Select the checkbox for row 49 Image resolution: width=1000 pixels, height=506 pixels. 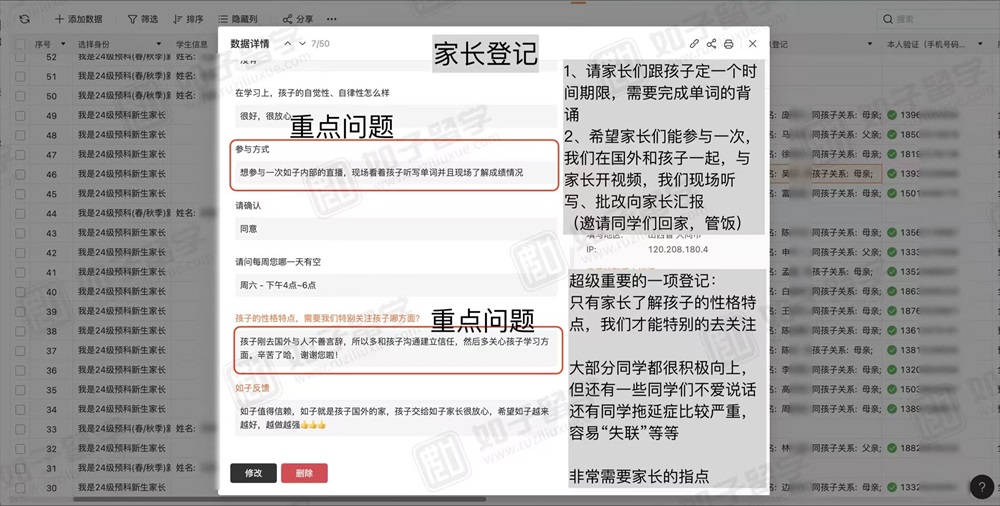pos(20,115)
